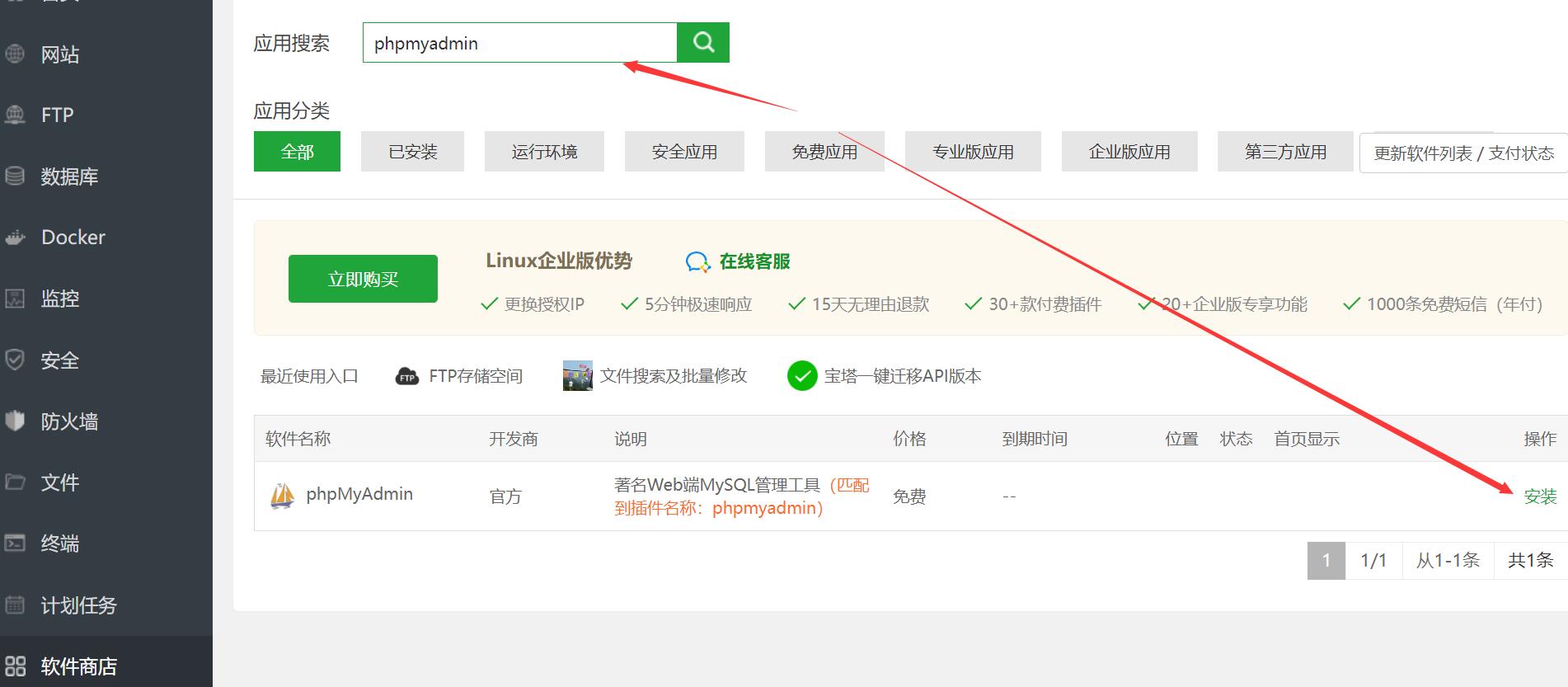Switch to the 运行环境 category
Screen dimensions: 1568x687
544,152
